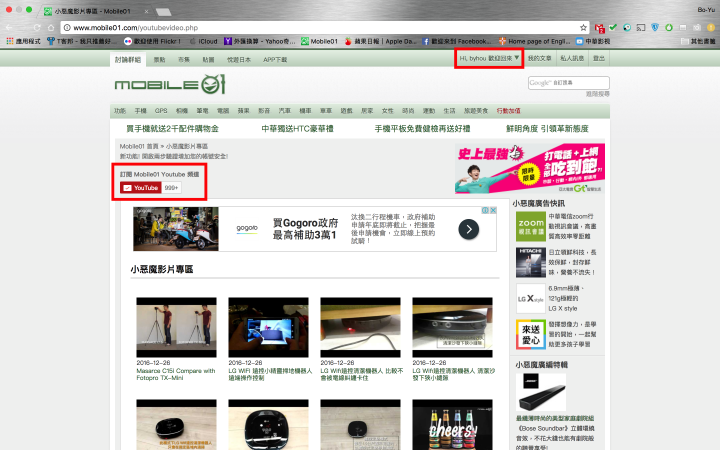Open the 鮮明角度 引領革新態度 promo link
This screenshot has width=720, height=450.
547,129
